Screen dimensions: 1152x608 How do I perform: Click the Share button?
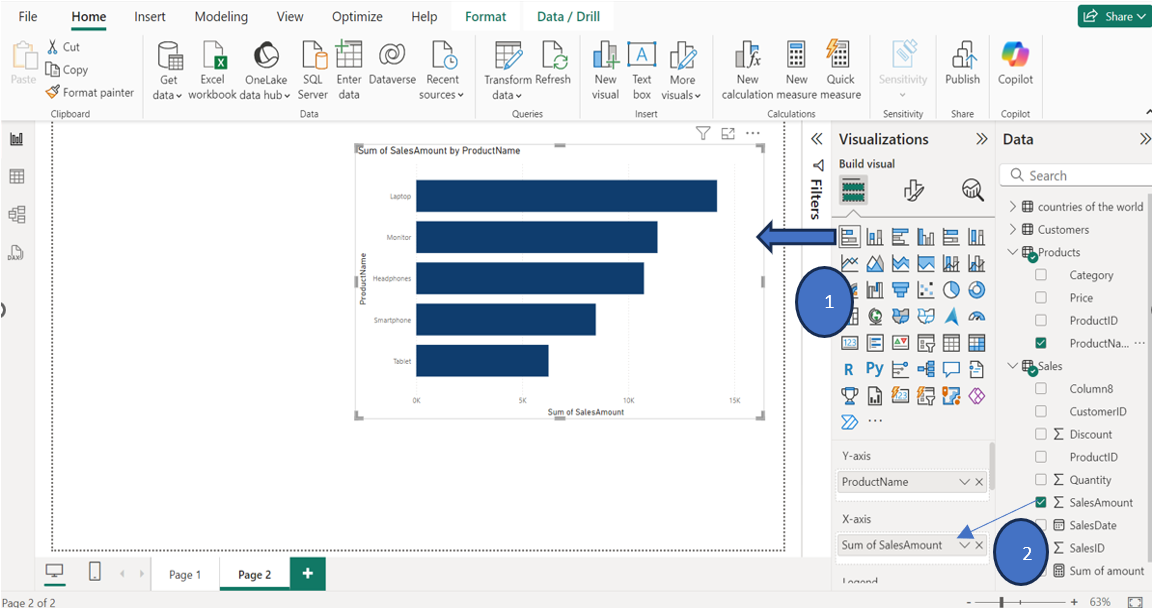pos(1113,16)
